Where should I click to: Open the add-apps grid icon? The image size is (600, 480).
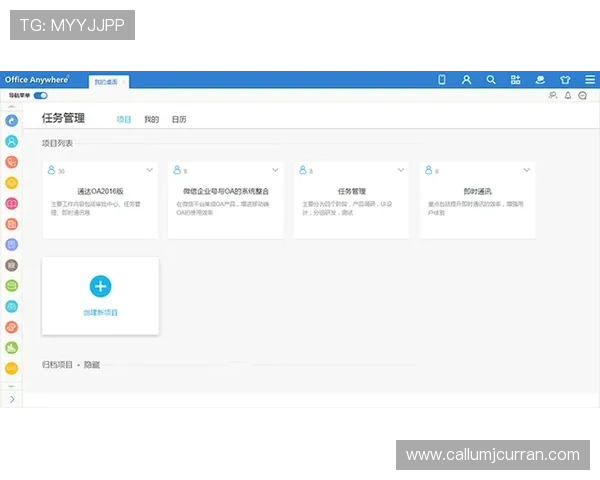point(515,80)
